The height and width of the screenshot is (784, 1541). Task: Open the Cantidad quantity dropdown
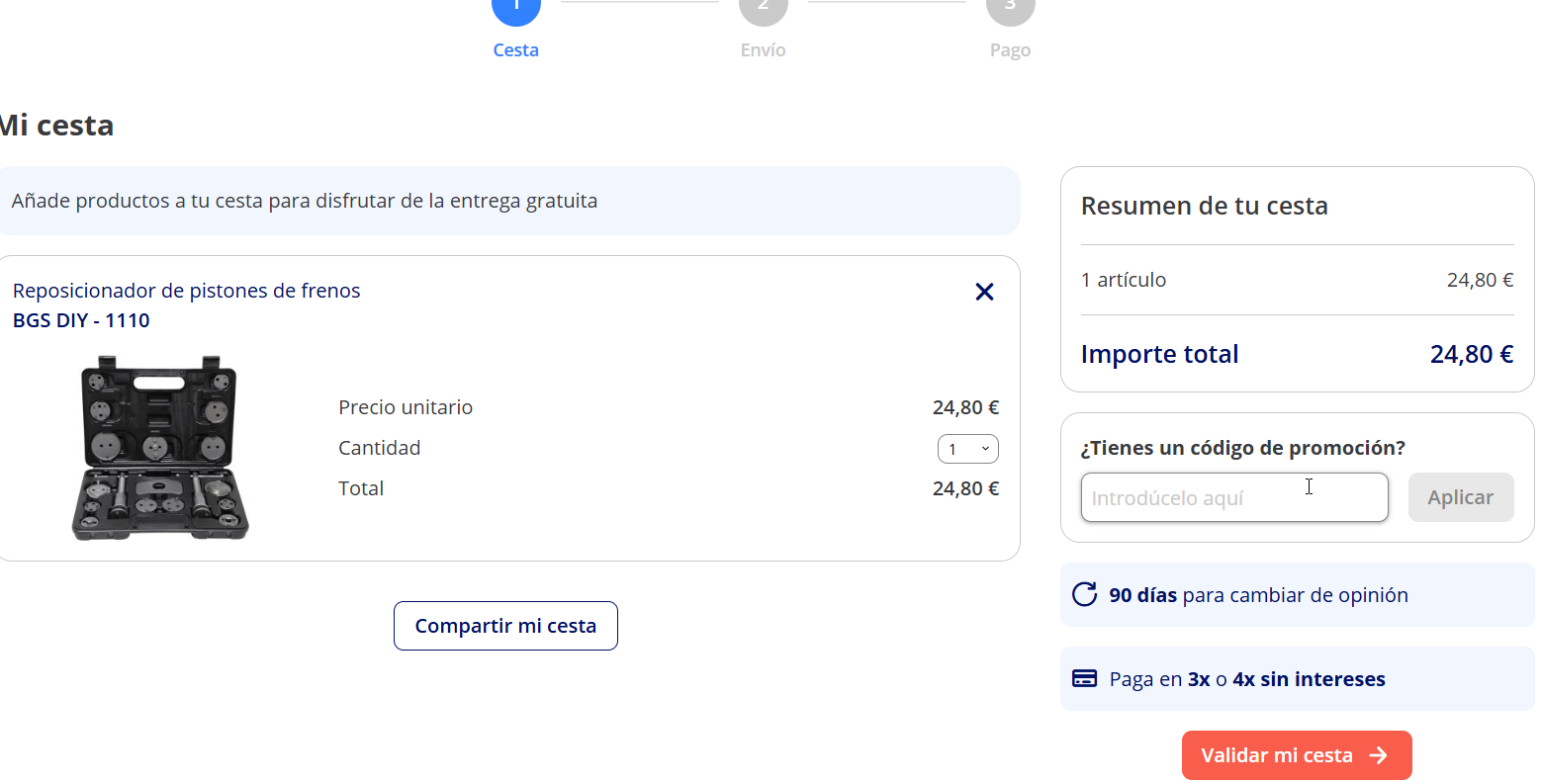pyautogui.click(x=967, y=449)
